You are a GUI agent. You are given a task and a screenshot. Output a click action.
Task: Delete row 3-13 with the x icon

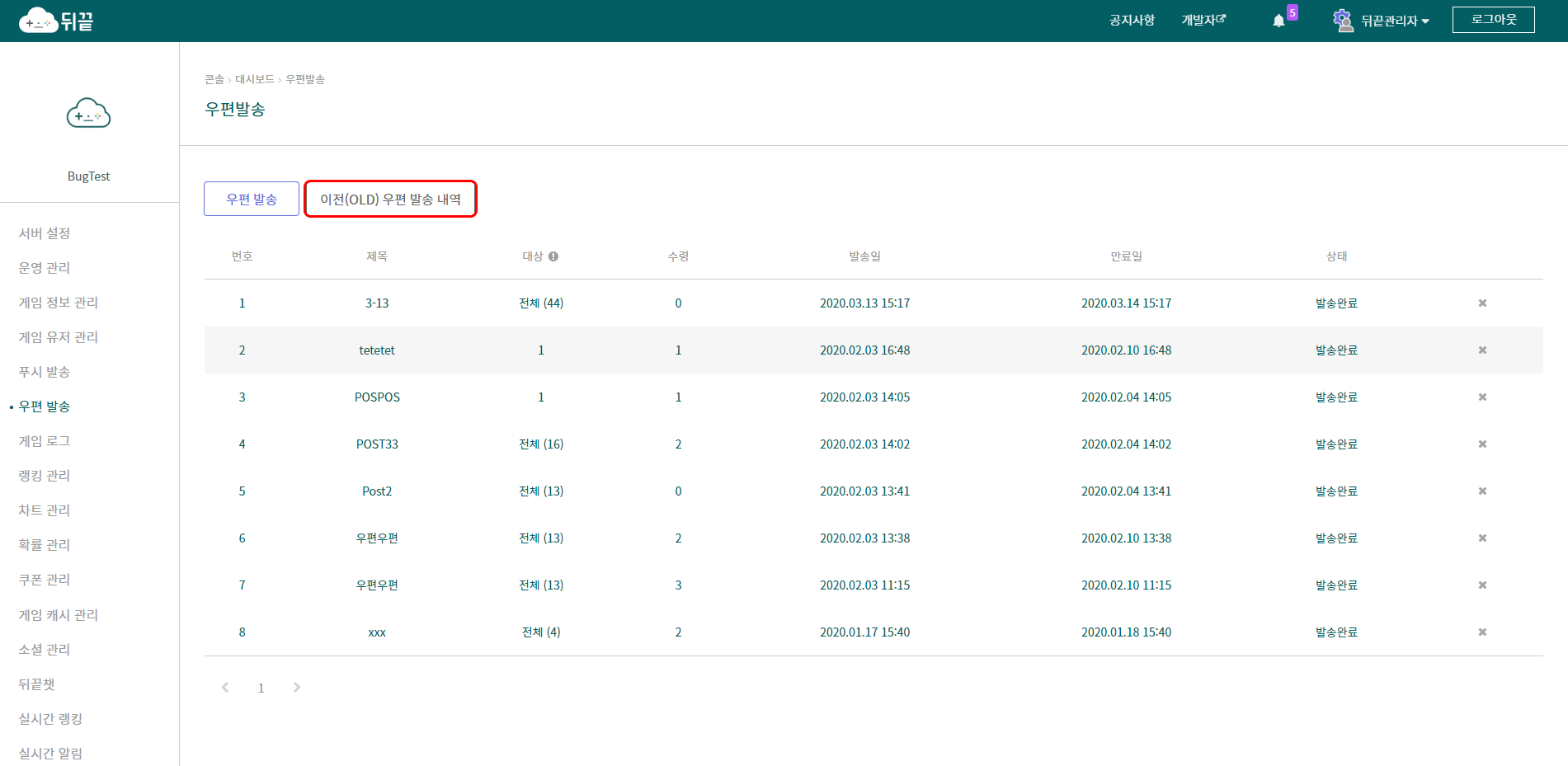pos(1482,303)
